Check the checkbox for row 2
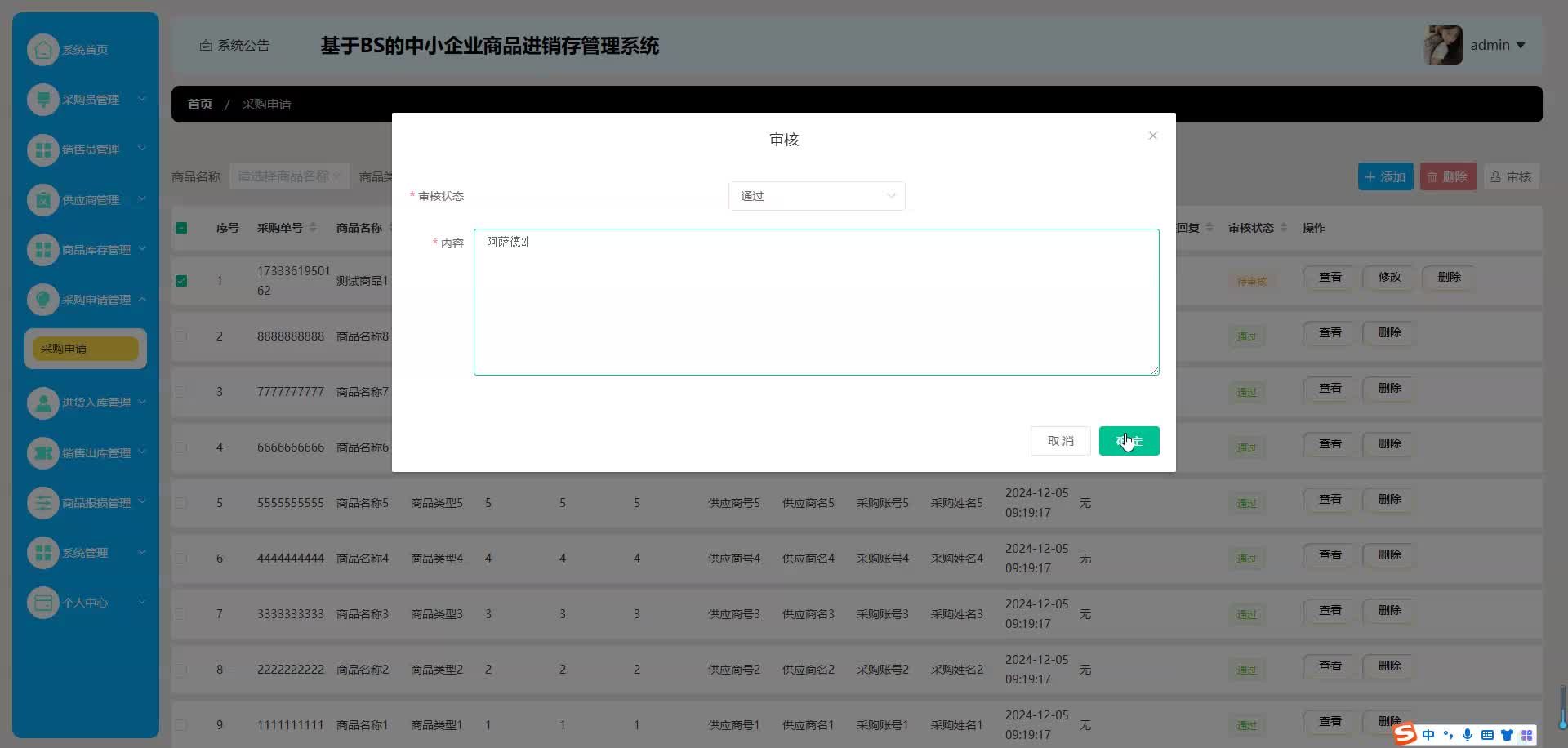Image resolution: width=1568 pixels, height=748 pixels. click(x=181, y=336)
